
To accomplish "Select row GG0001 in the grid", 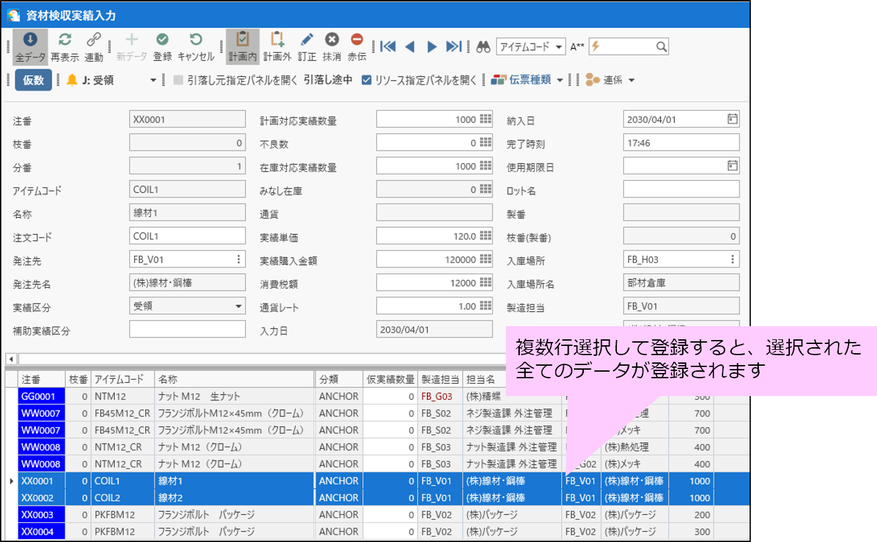I will point(41,396).
